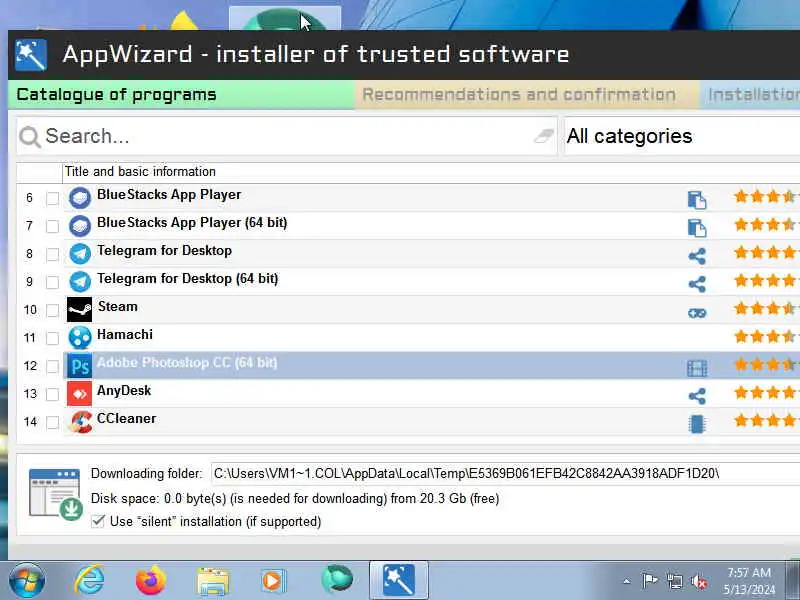
Task: Enable the CCleaner checkbox
Action: (x=52, y=422)
